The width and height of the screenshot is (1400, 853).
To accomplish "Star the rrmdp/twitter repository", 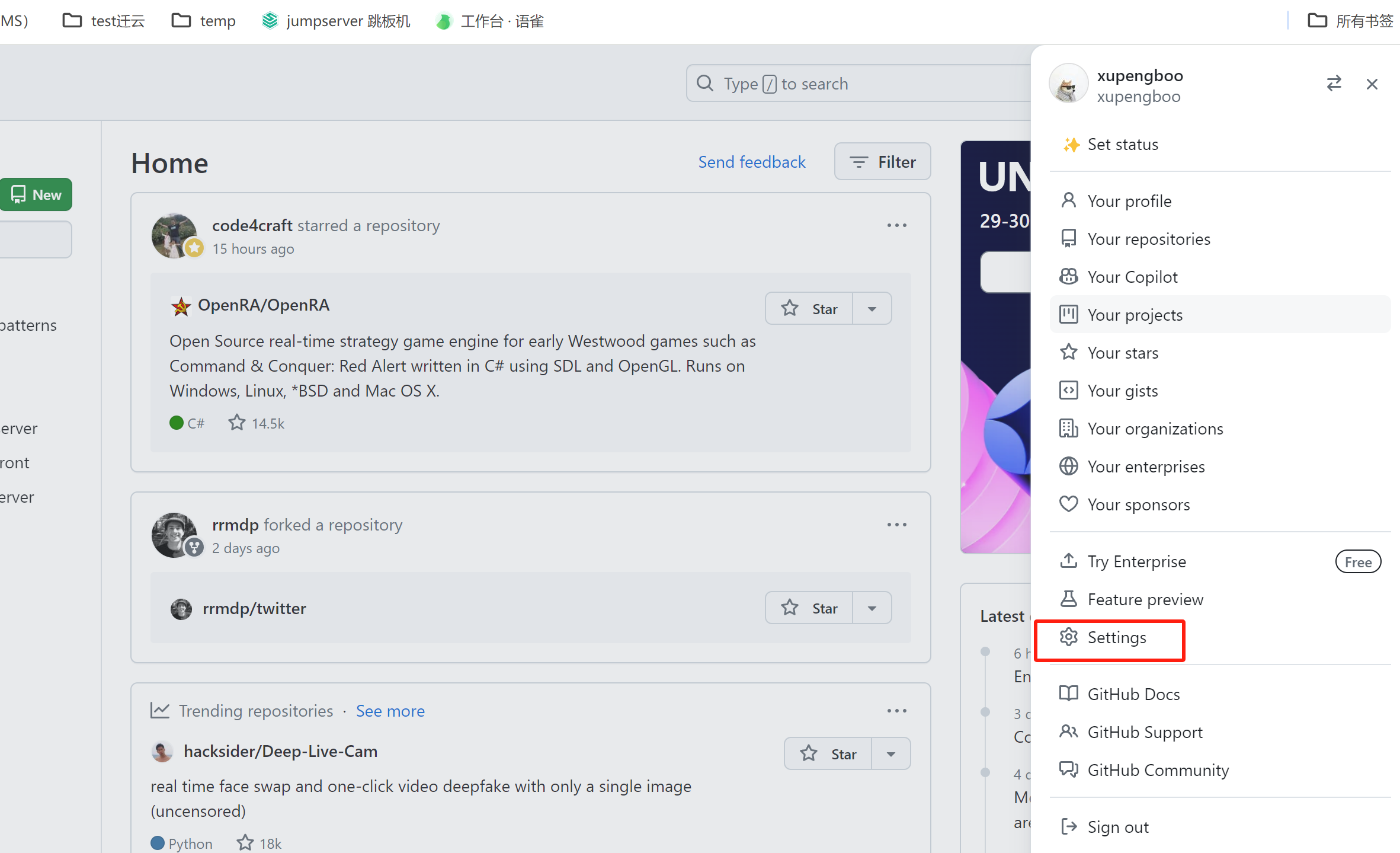I will (x=809, y=608).
